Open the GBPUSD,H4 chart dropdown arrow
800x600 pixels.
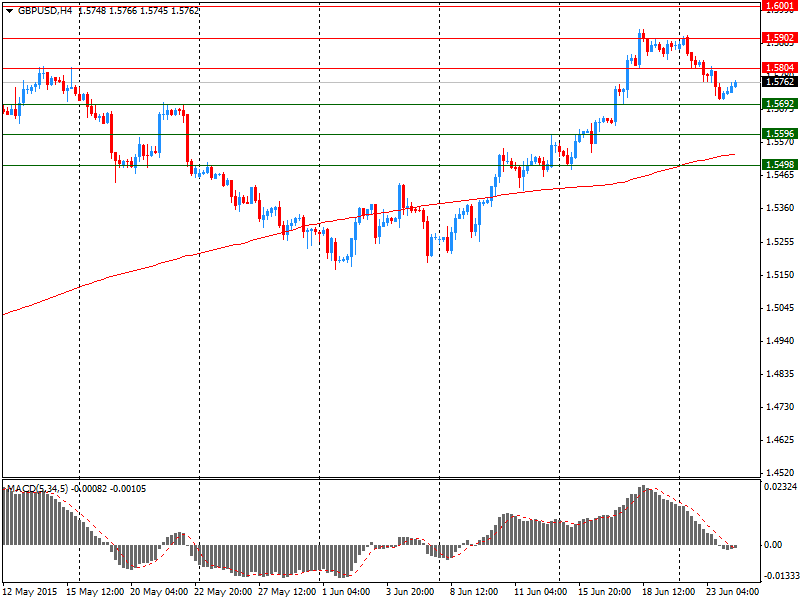(10, 11)
